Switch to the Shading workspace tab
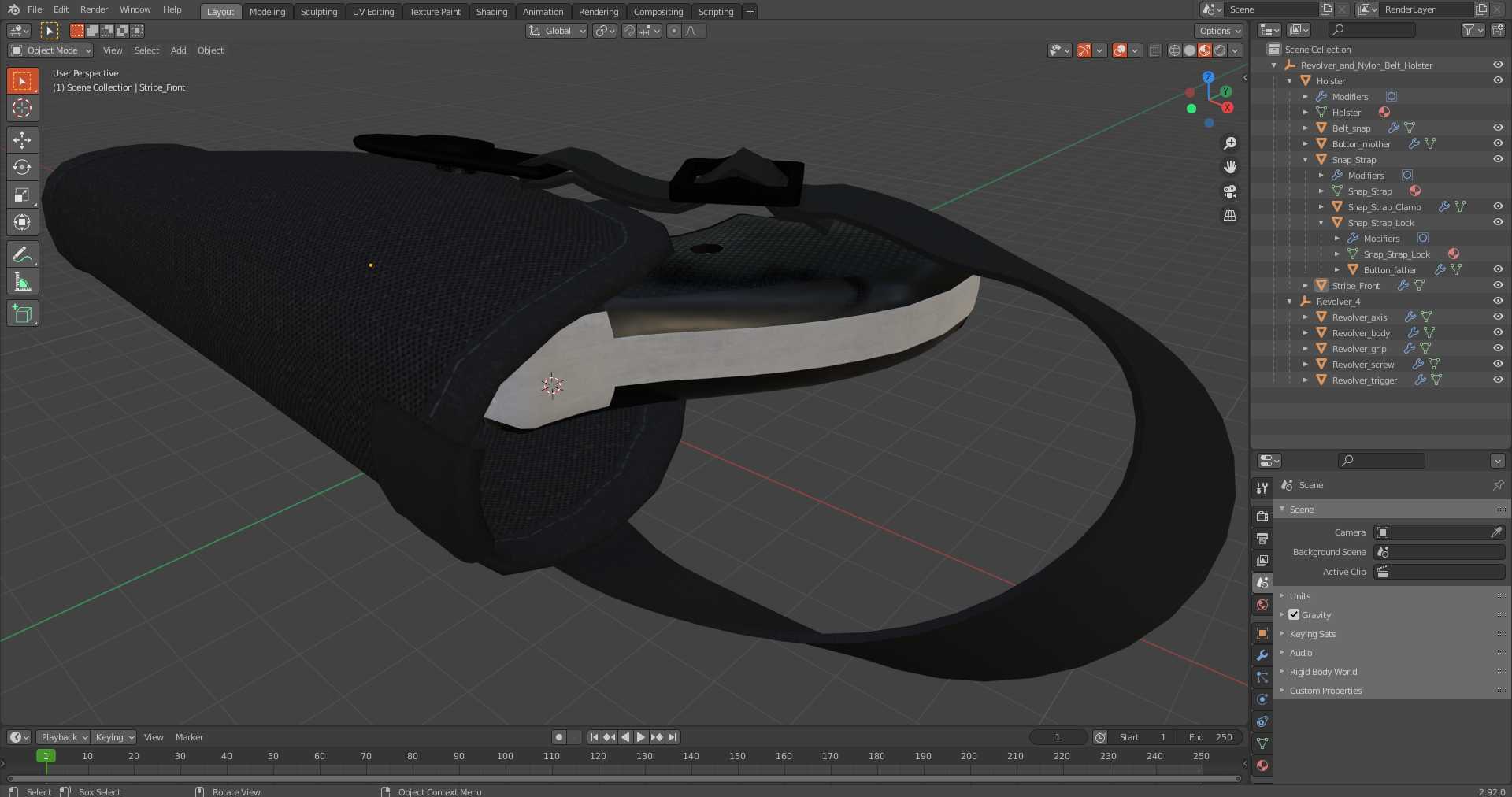 click(x=491, y=12)
